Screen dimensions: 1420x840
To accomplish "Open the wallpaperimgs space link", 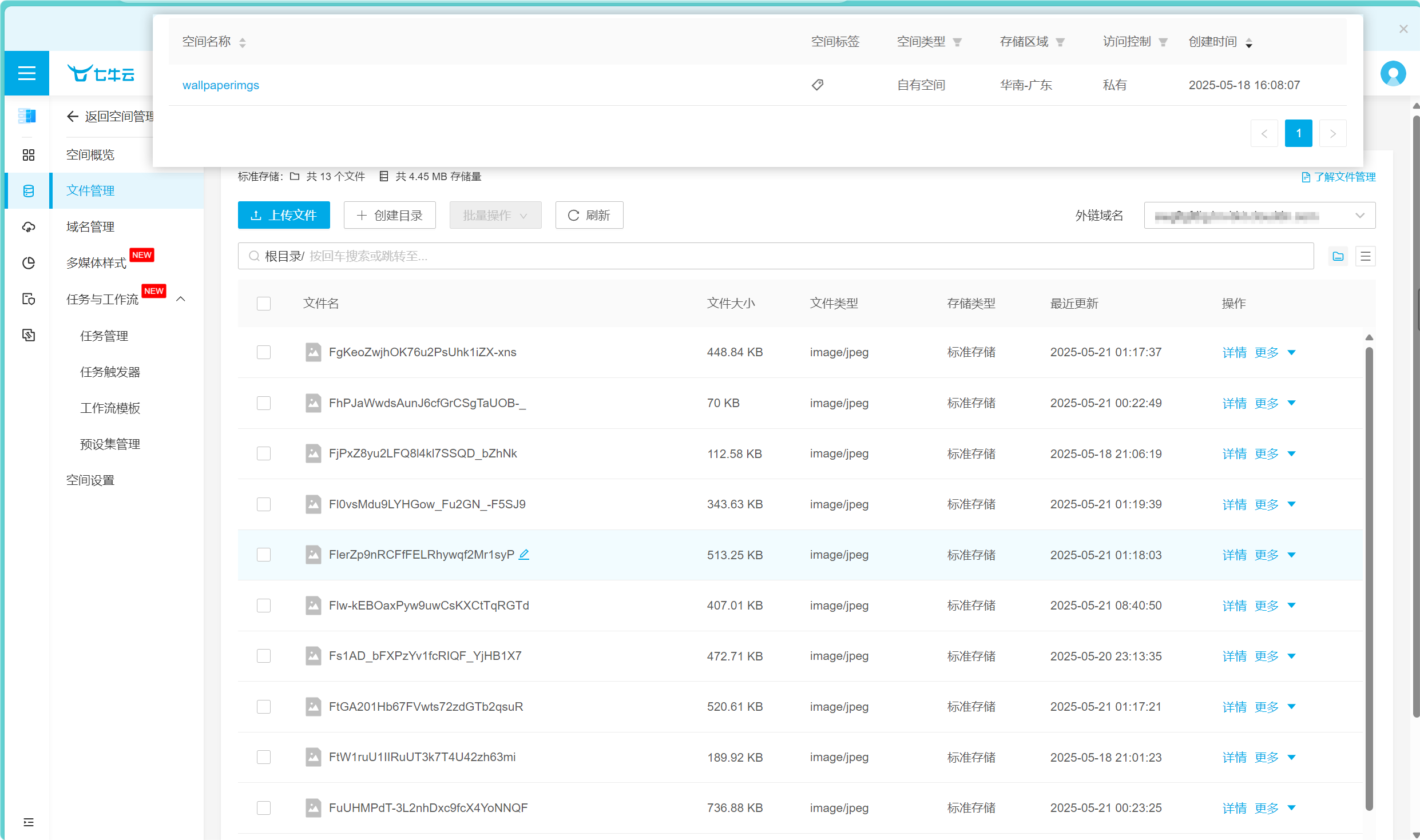I will (x=221, y=85).
